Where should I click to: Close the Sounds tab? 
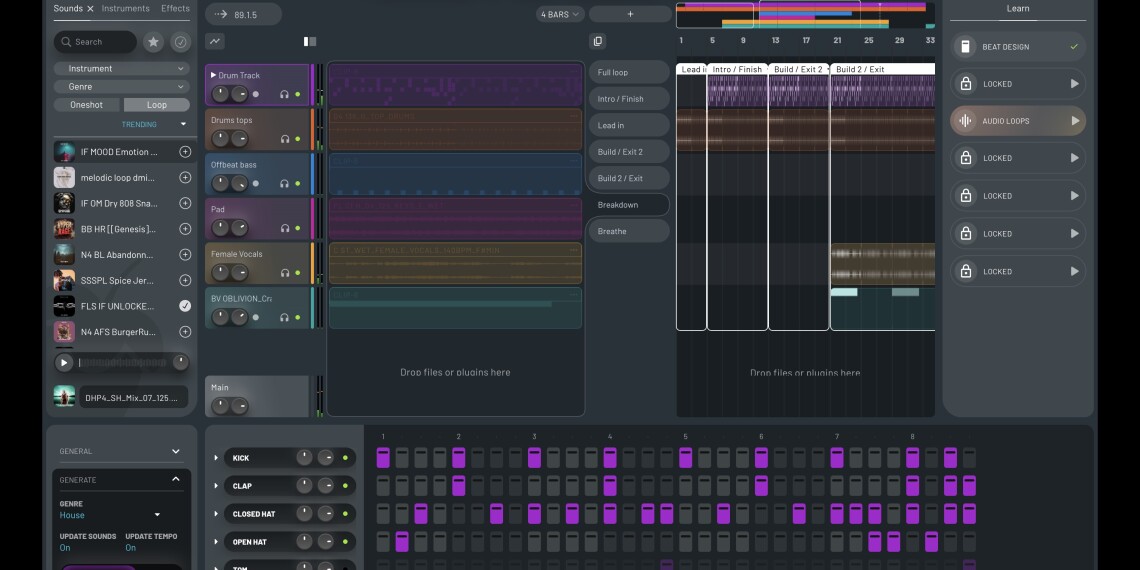(90, 9)
